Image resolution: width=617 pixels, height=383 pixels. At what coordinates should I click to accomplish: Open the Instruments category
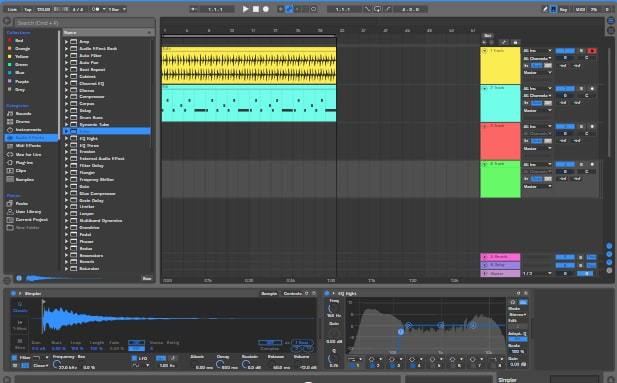click(x=28, y=130)
